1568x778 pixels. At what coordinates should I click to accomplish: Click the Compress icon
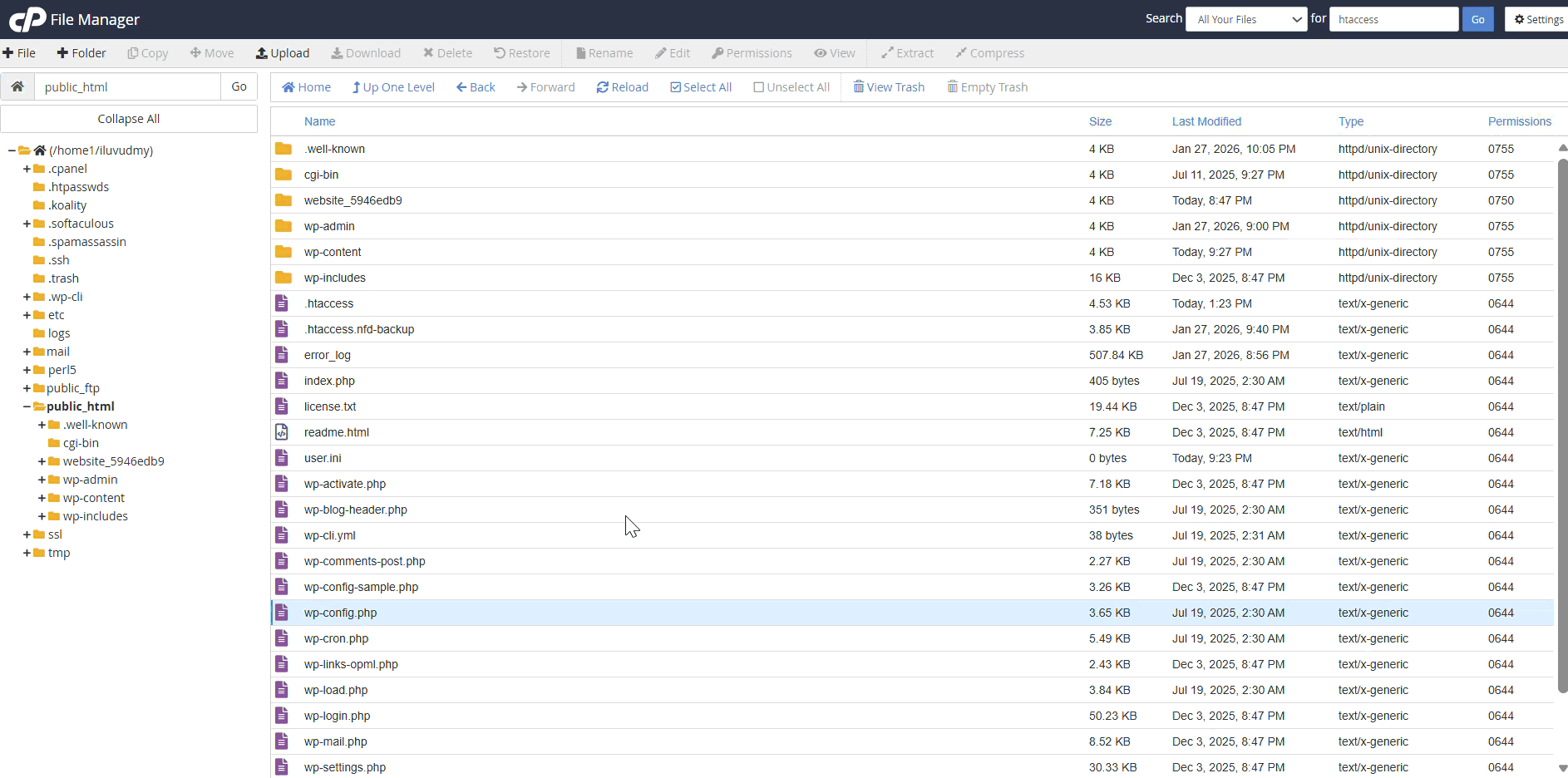coord(989,52)
